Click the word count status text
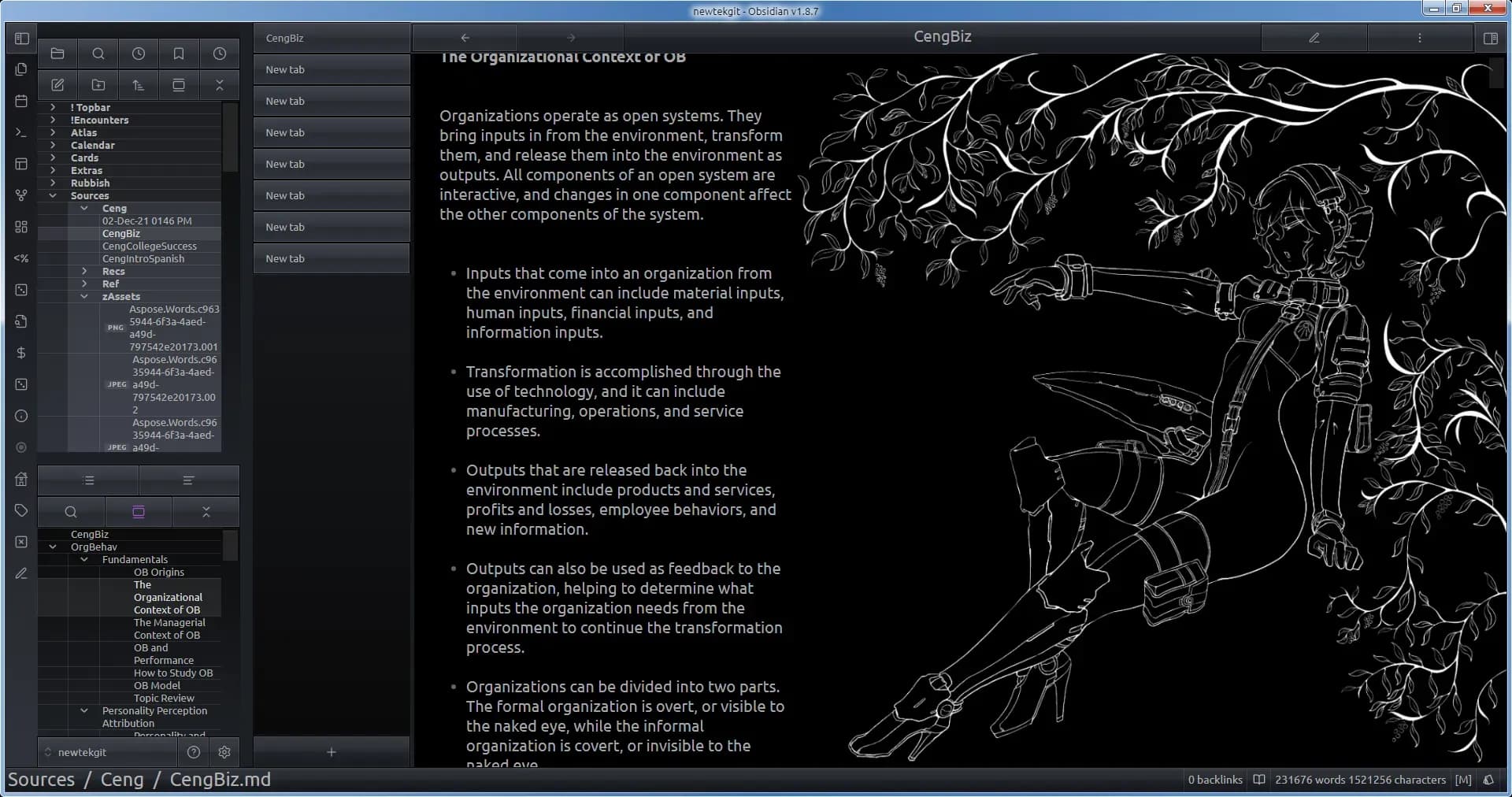The width and height of the screenshot is (1512, 797). (1360, 780)
